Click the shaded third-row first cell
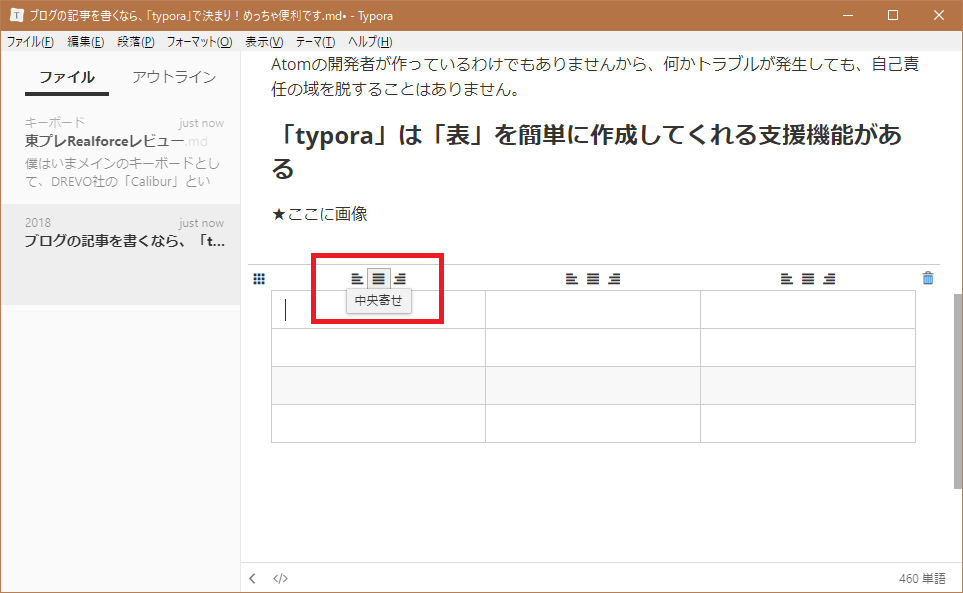This screenshot has height=593, width=963. click(378, 386)
